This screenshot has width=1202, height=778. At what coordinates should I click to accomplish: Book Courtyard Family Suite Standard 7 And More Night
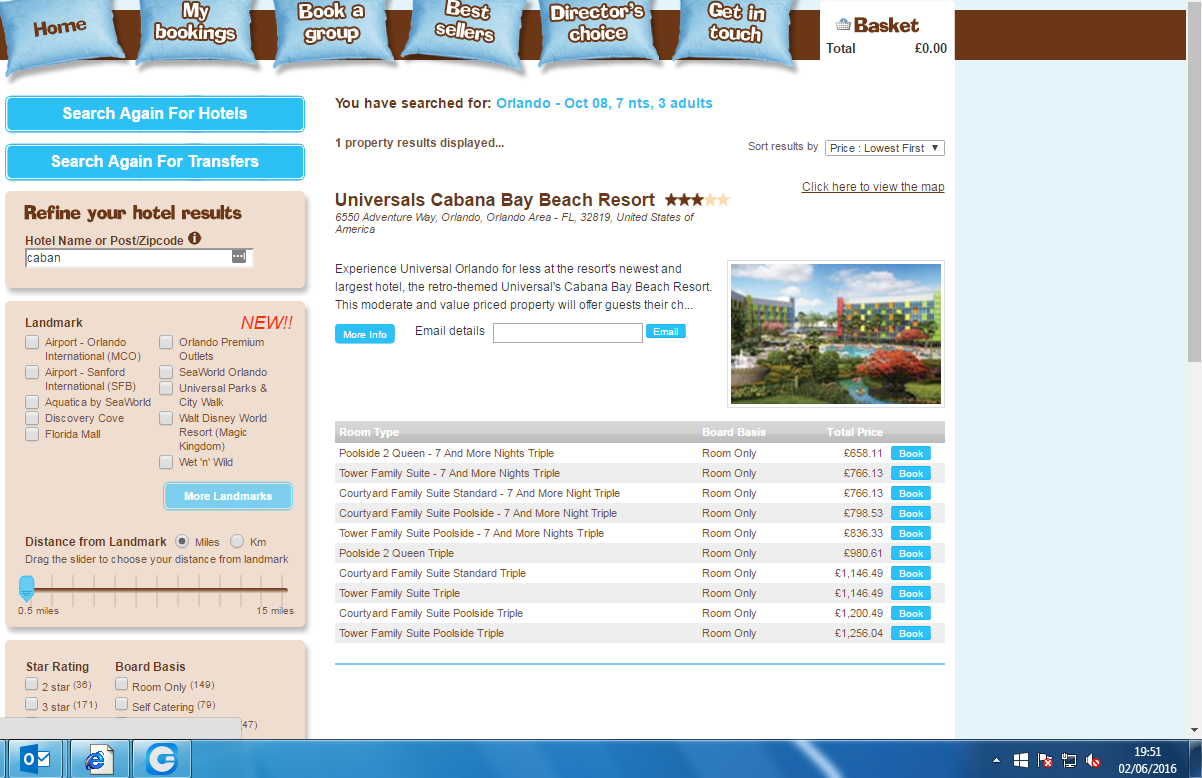point(911,493)
